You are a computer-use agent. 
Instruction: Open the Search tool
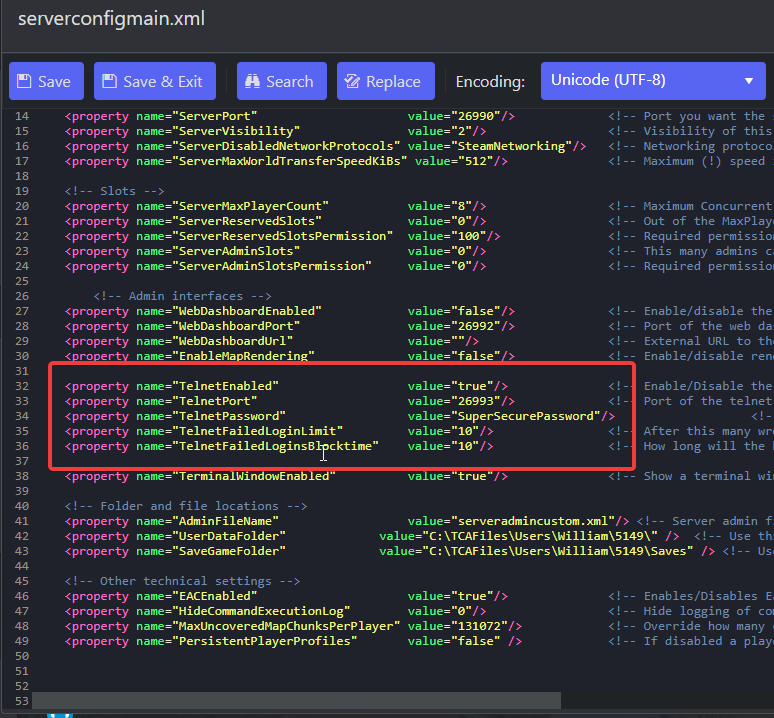(x=282, y=81)
